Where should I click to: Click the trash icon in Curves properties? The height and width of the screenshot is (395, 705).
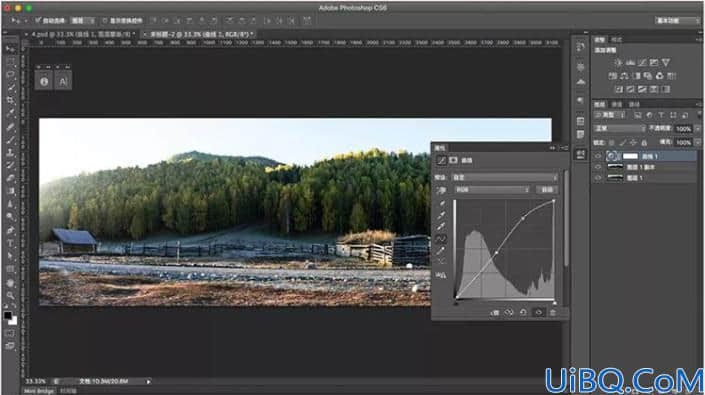click(553, 312)
